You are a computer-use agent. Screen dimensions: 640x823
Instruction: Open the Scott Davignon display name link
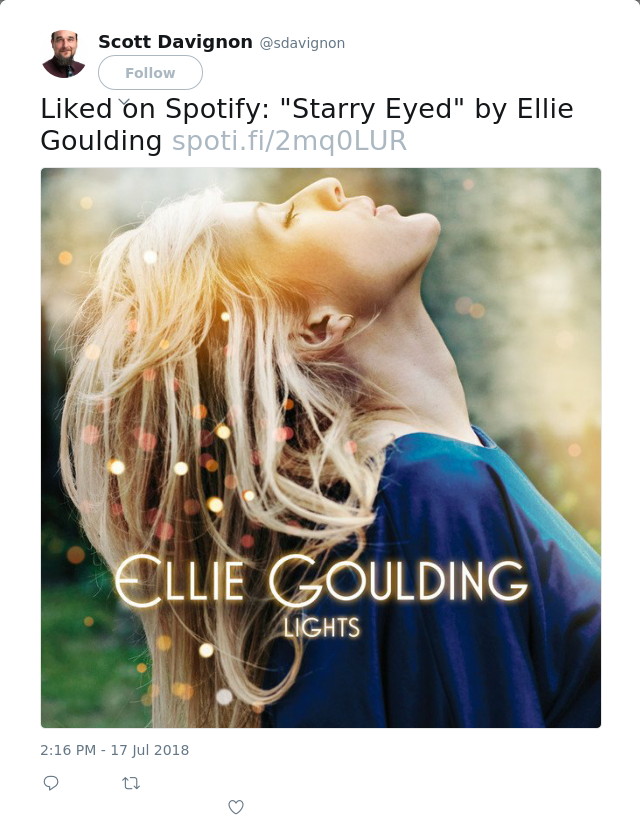pyautogui.click(x=175, y=41)
